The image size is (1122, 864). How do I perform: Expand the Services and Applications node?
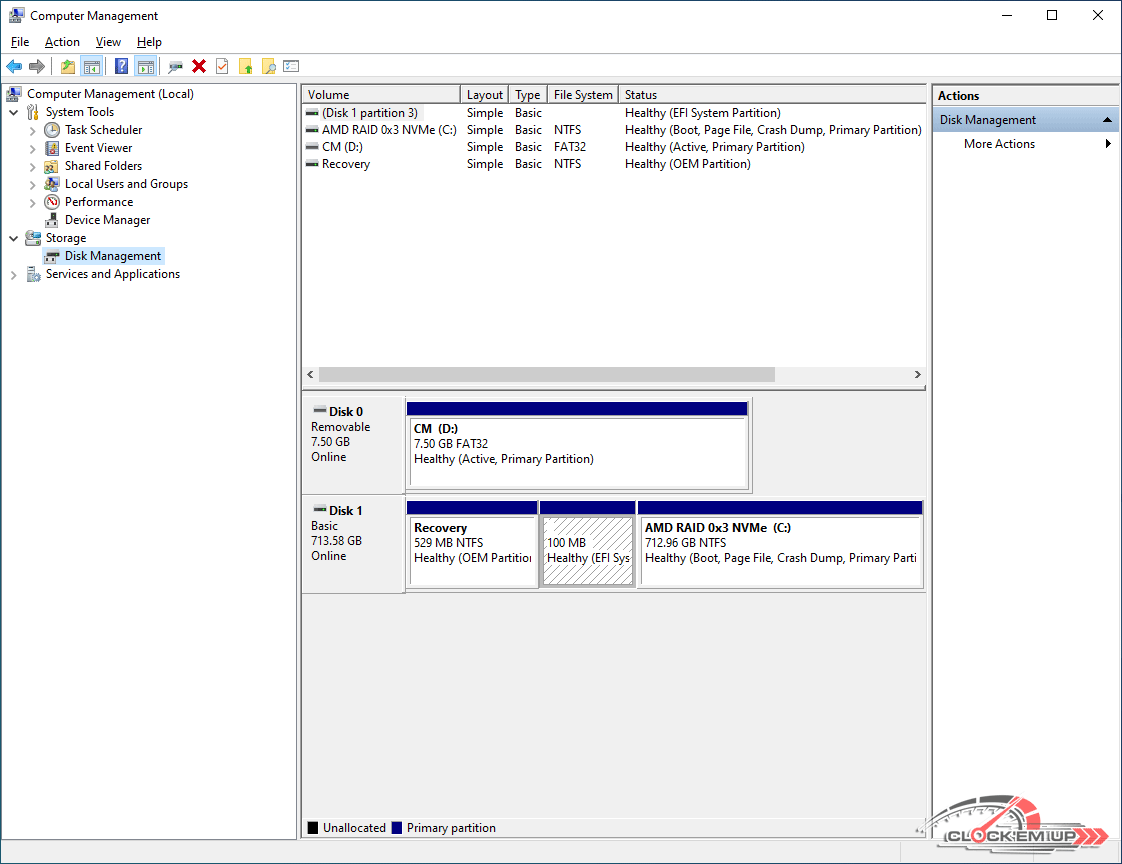pyautogui.click(x=14, y=274)
